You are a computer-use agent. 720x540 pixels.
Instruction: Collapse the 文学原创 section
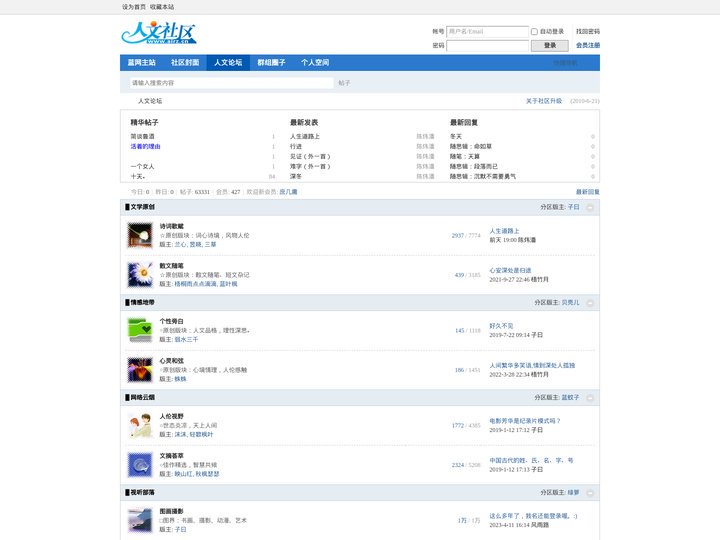590,208
